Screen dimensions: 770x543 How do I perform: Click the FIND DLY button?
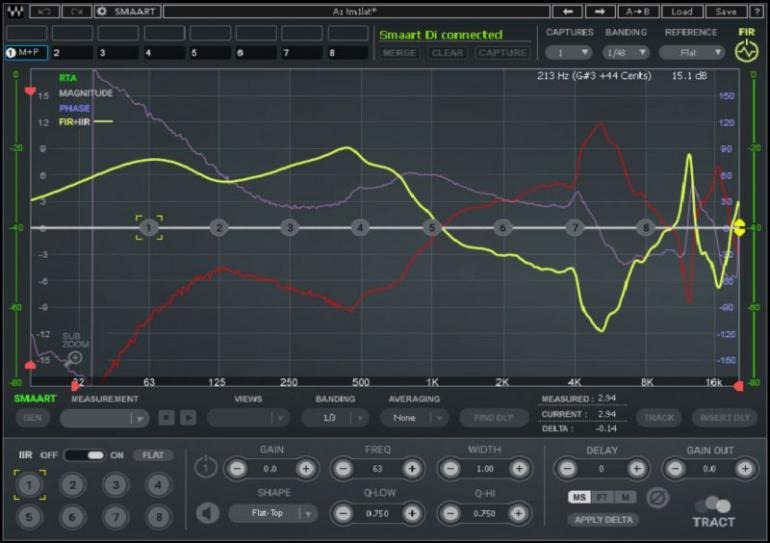pyautogui.click(x=494, y=418)
